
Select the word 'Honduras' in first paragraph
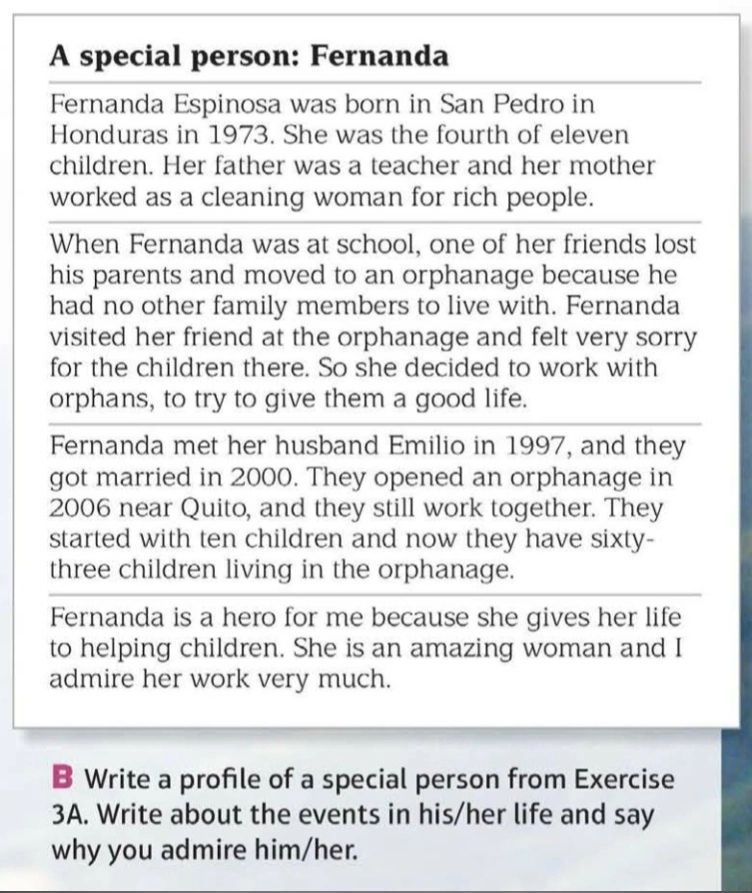(109, 135)
